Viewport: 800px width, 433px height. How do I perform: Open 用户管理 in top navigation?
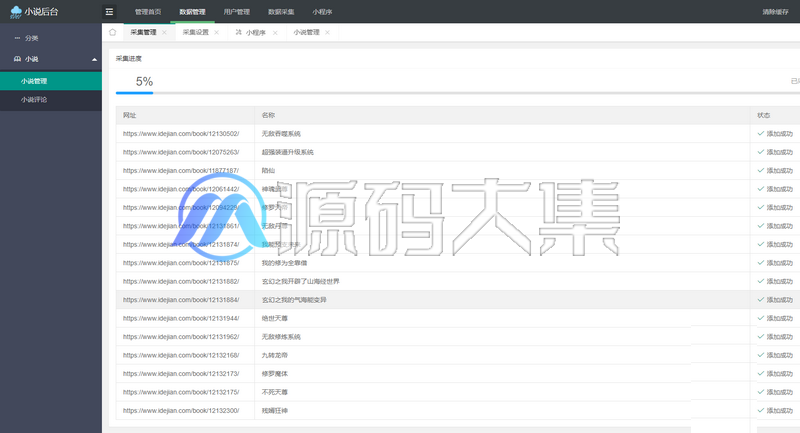coord(237,12)
